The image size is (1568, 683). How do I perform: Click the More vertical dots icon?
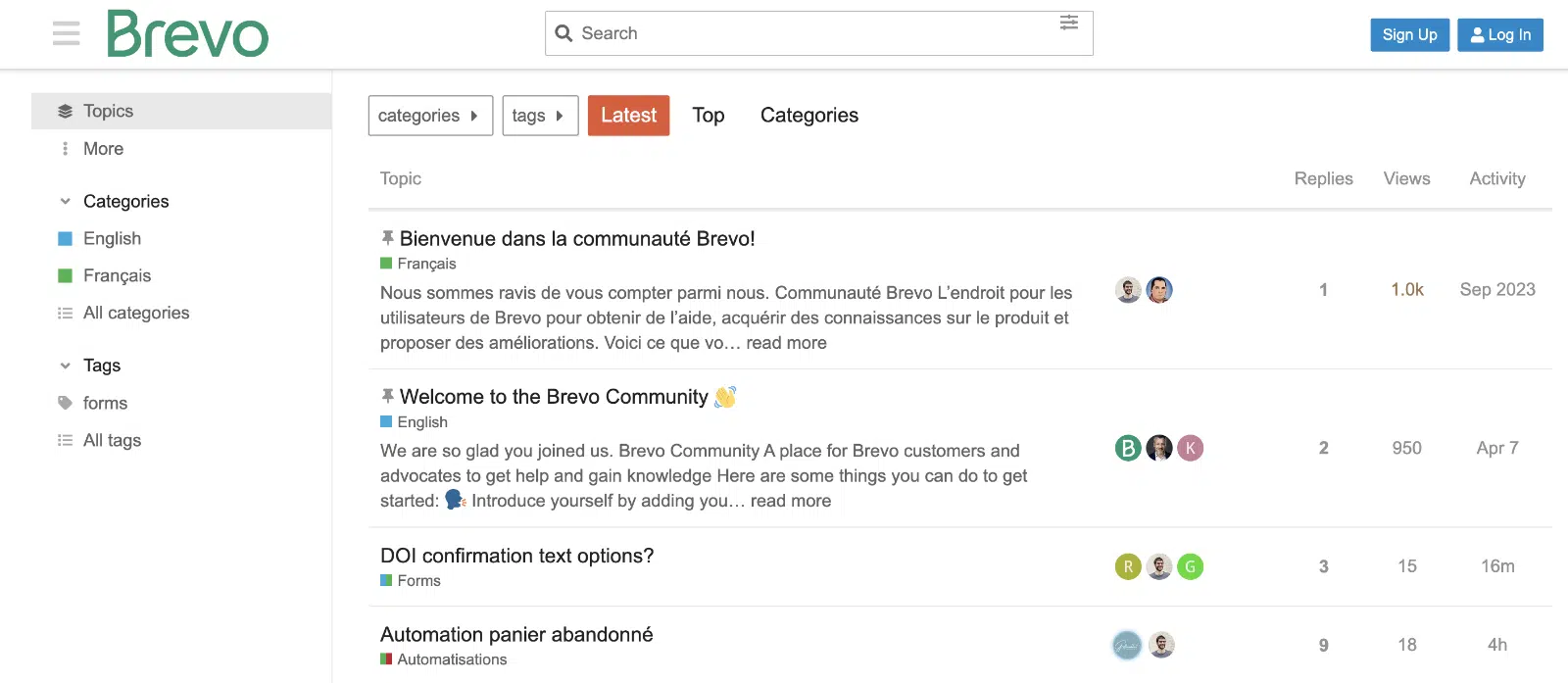tap(65, 149)
